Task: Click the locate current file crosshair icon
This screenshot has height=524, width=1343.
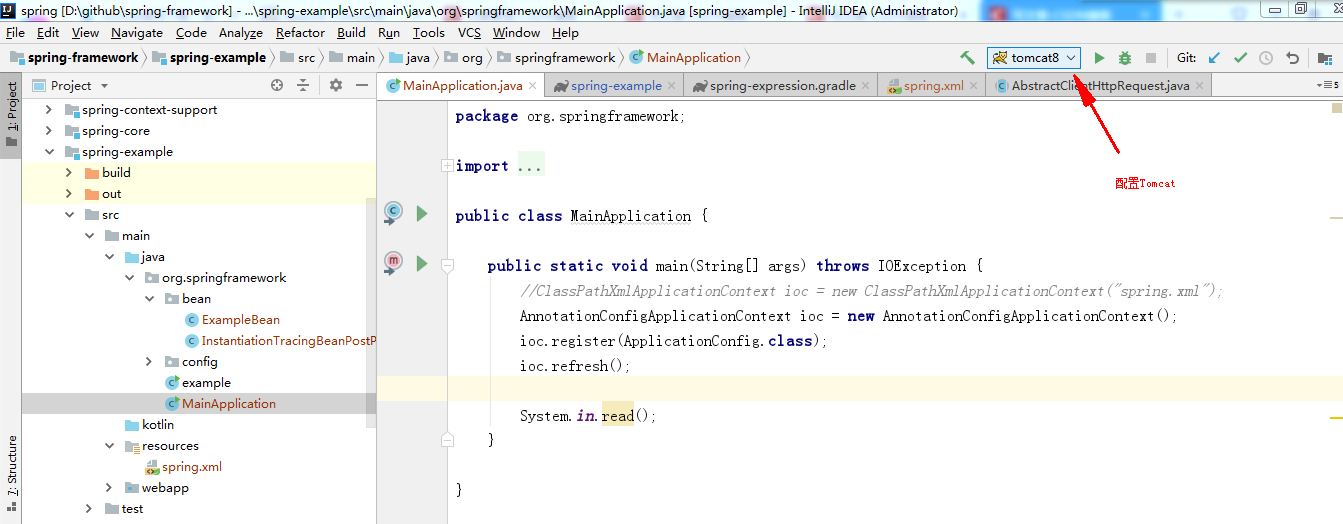Action: [277, 86]
